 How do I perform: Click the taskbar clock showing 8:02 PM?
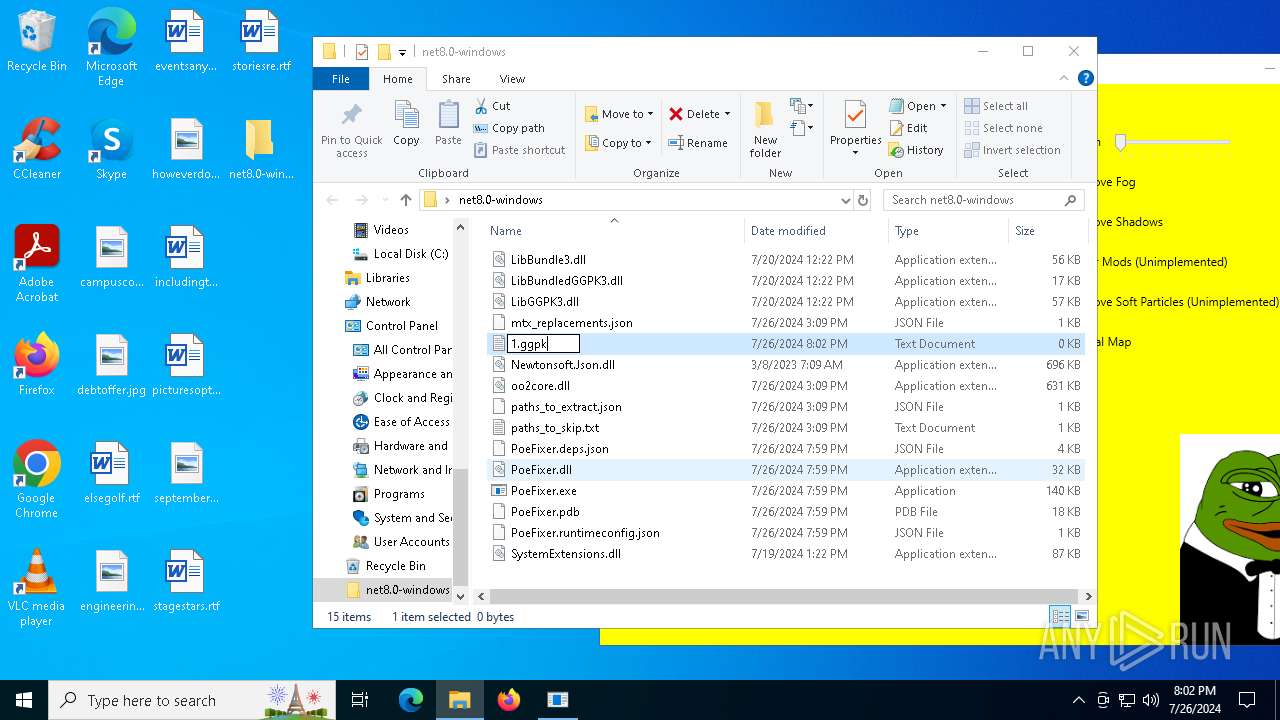1193,700
